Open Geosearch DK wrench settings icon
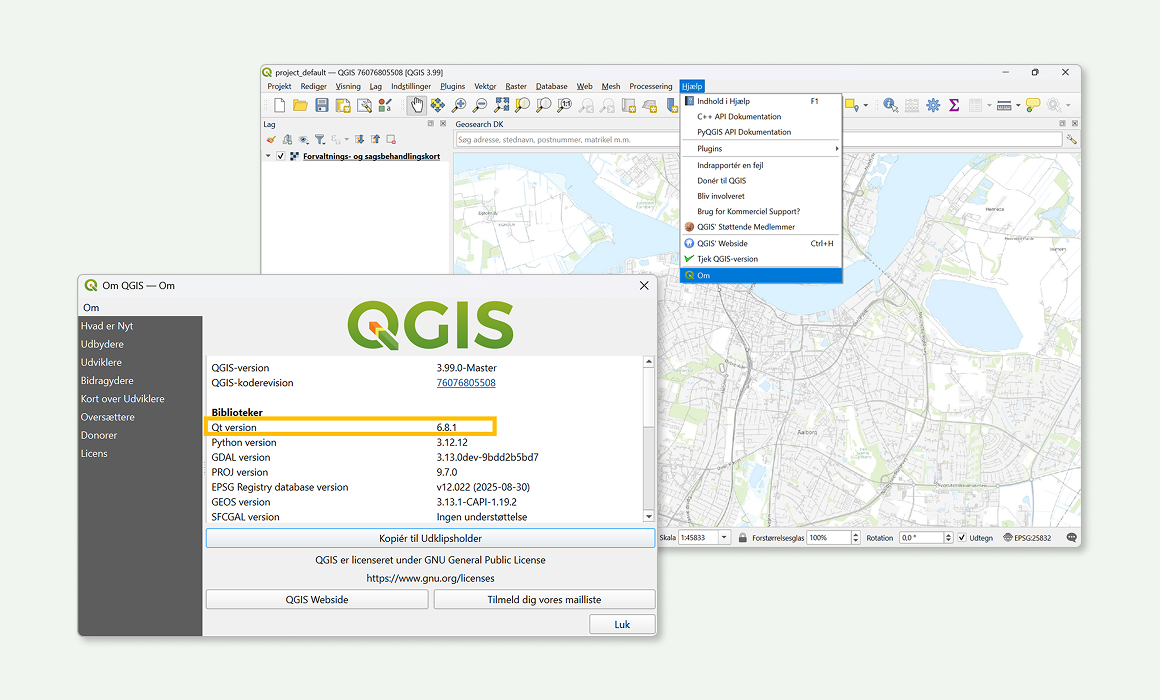The image size is (1160, 700). click(x=1072, y=140)
